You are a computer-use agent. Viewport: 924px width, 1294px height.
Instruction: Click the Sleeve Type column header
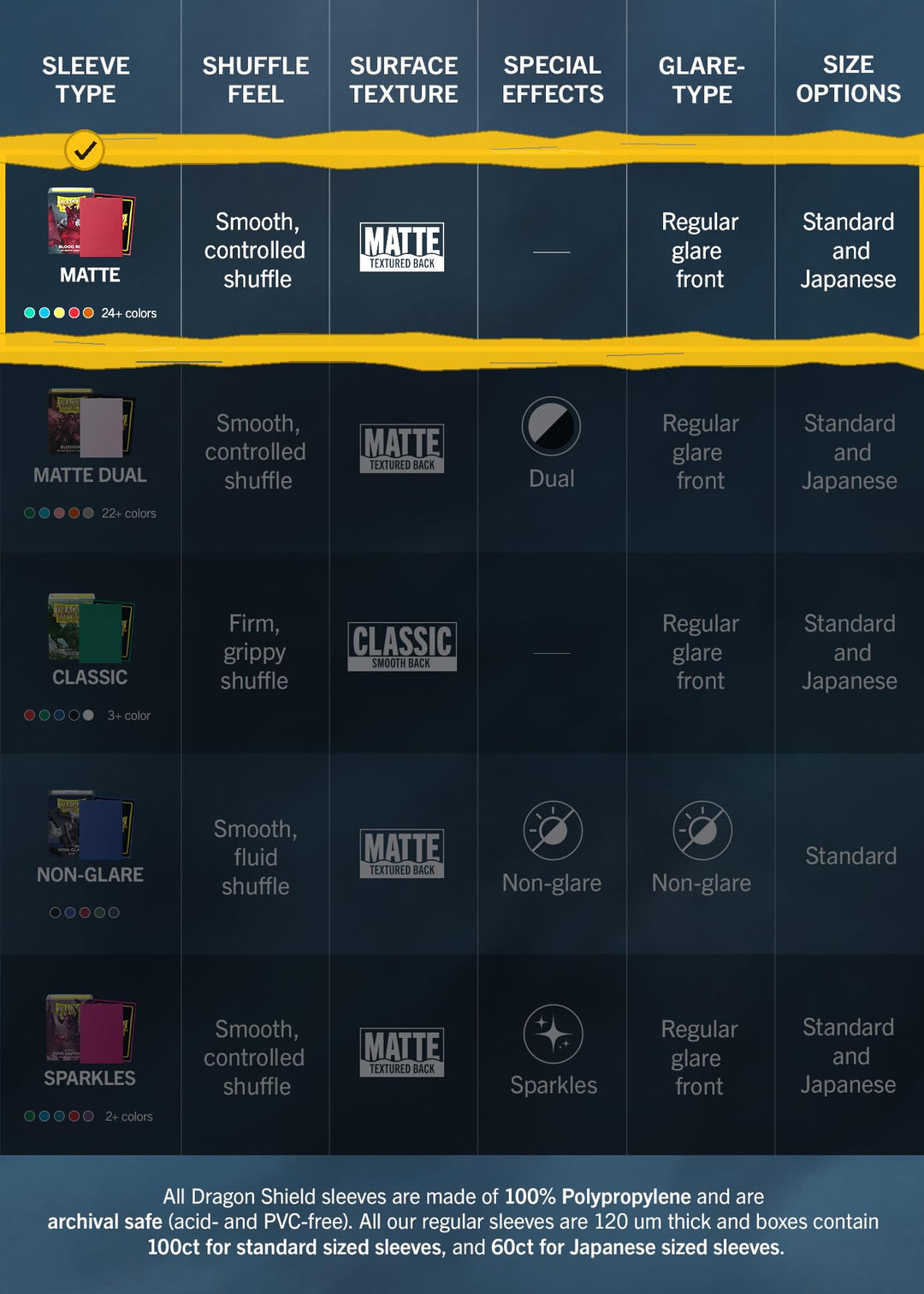point(86,80)
